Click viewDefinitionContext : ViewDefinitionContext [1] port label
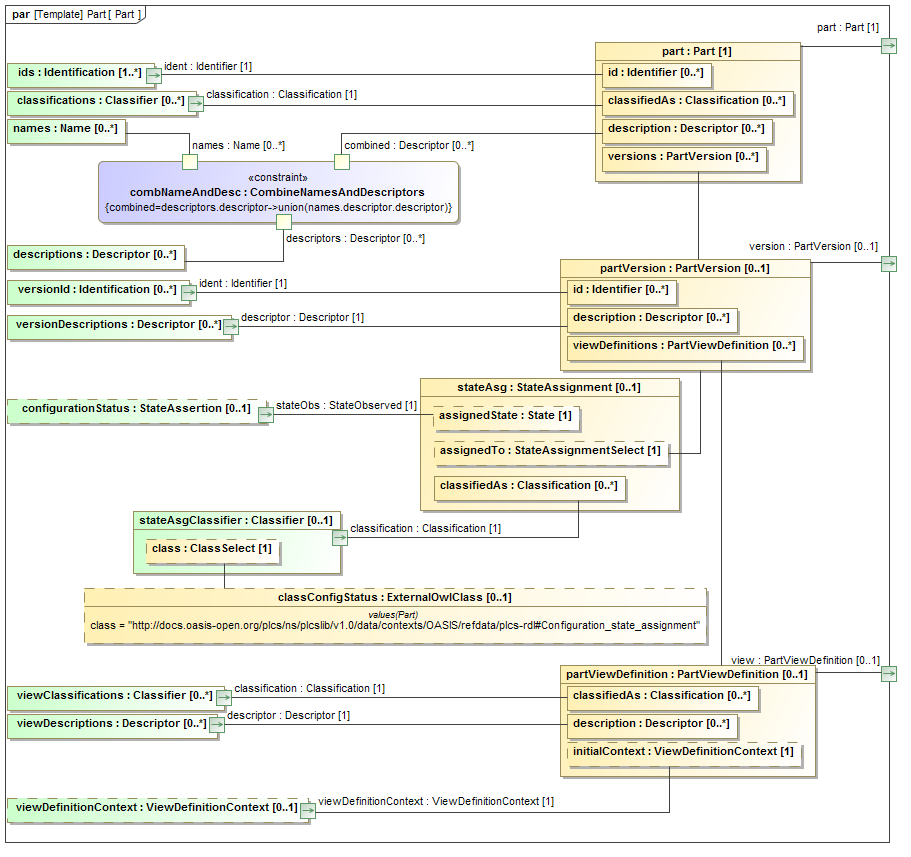The height and width of the screenshot is (857, 911). pos(436,802)
